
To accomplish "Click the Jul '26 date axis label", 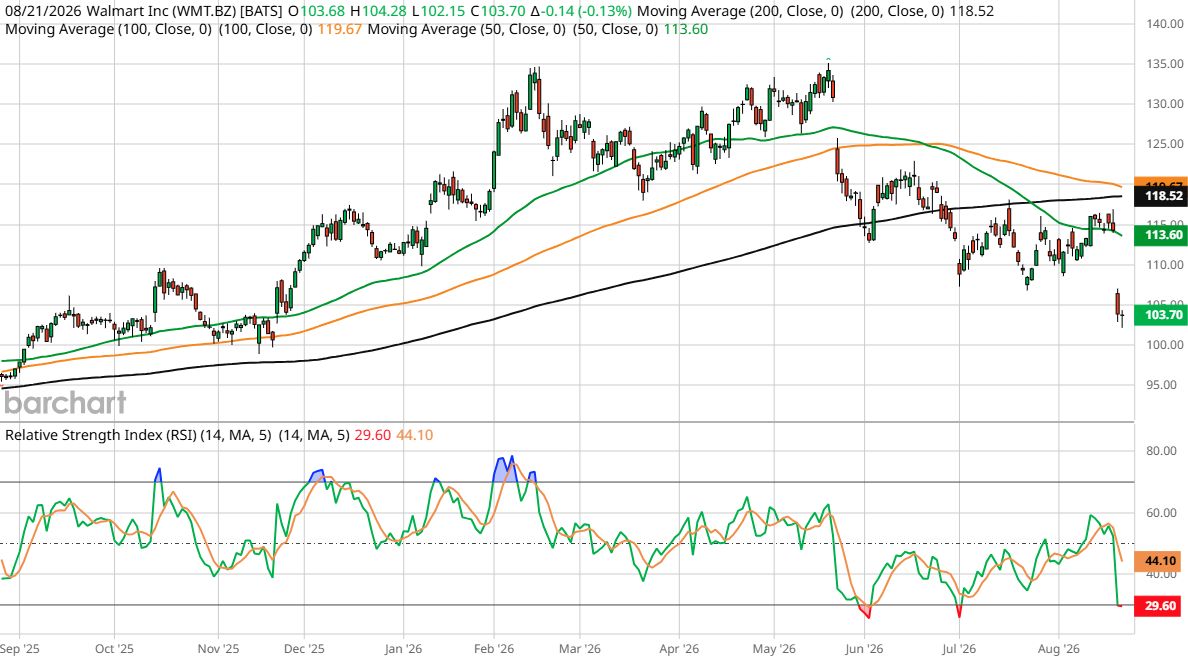I will 959,649.
